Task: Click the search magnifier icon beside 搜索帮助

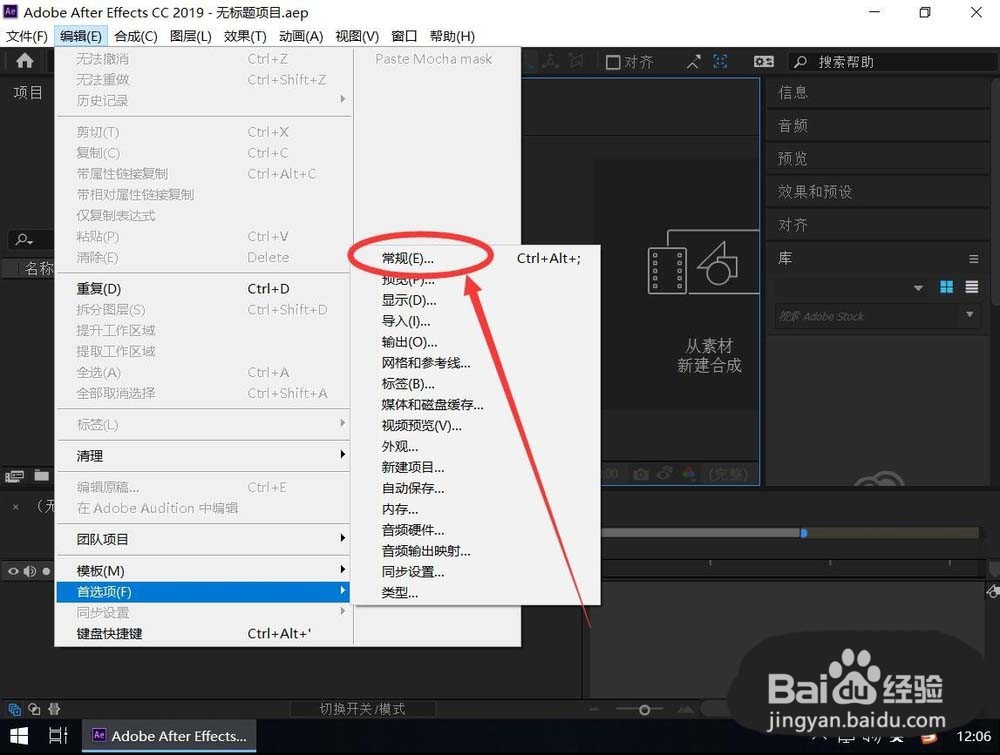Action: click(800, 62)
